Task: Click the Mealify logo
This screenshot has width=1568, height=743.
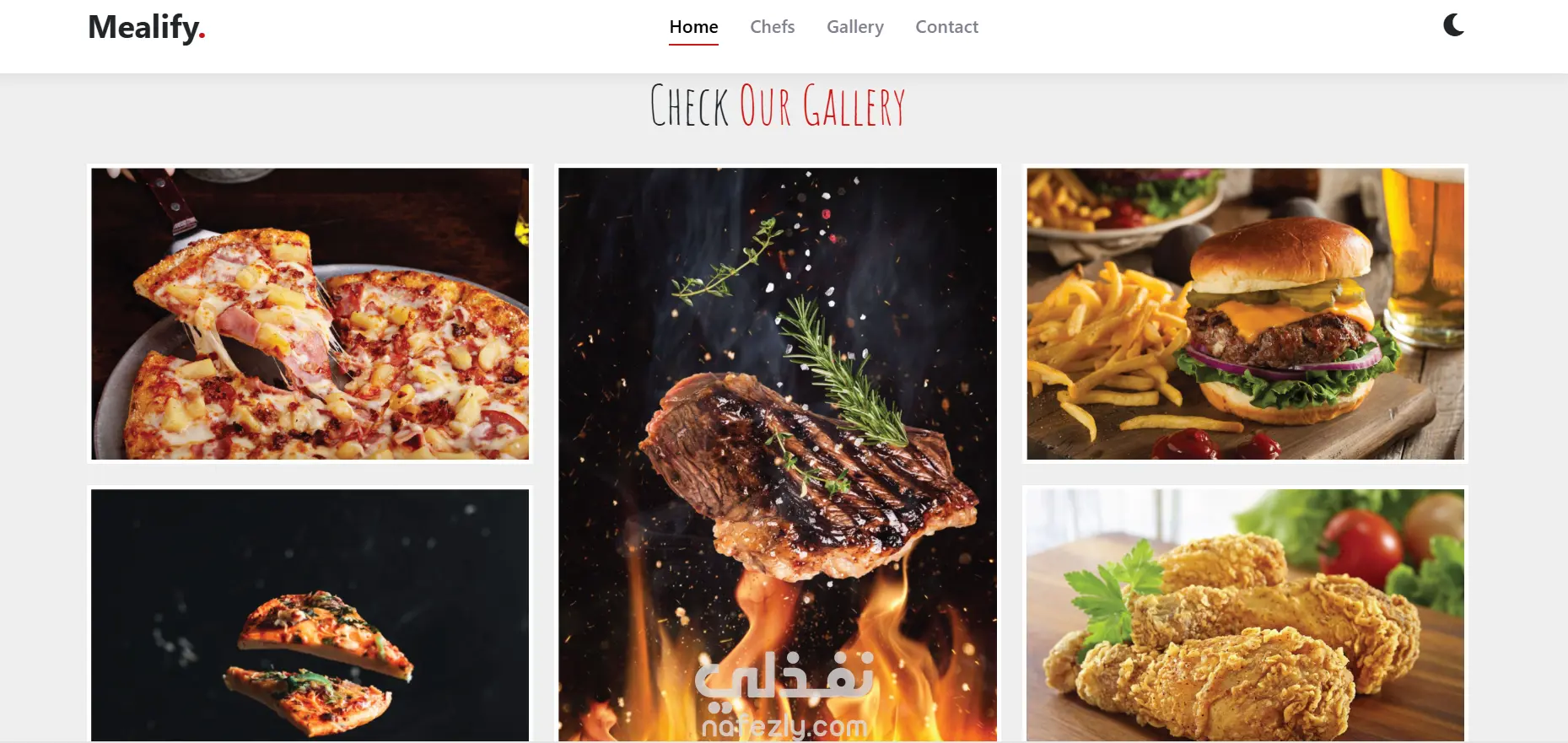Action: coord(147,27)
